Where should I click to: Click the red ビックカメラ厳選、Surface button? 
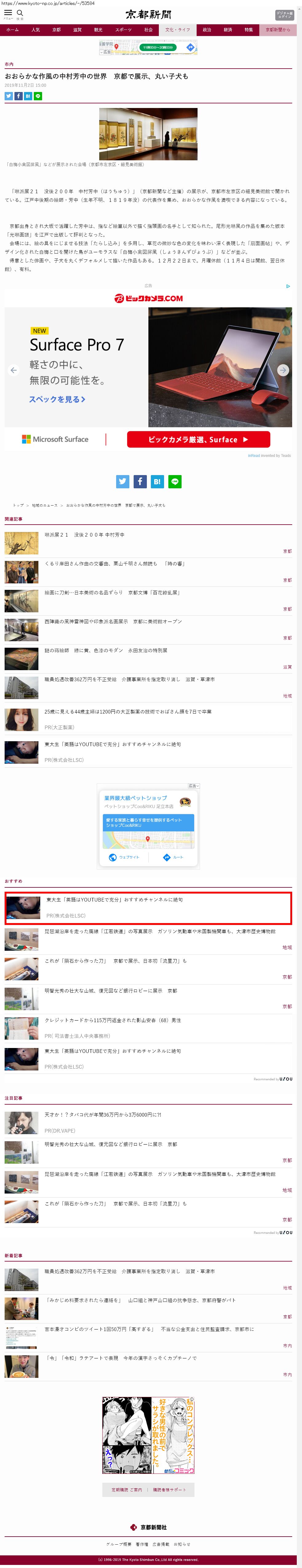click(x=199, y=439)
